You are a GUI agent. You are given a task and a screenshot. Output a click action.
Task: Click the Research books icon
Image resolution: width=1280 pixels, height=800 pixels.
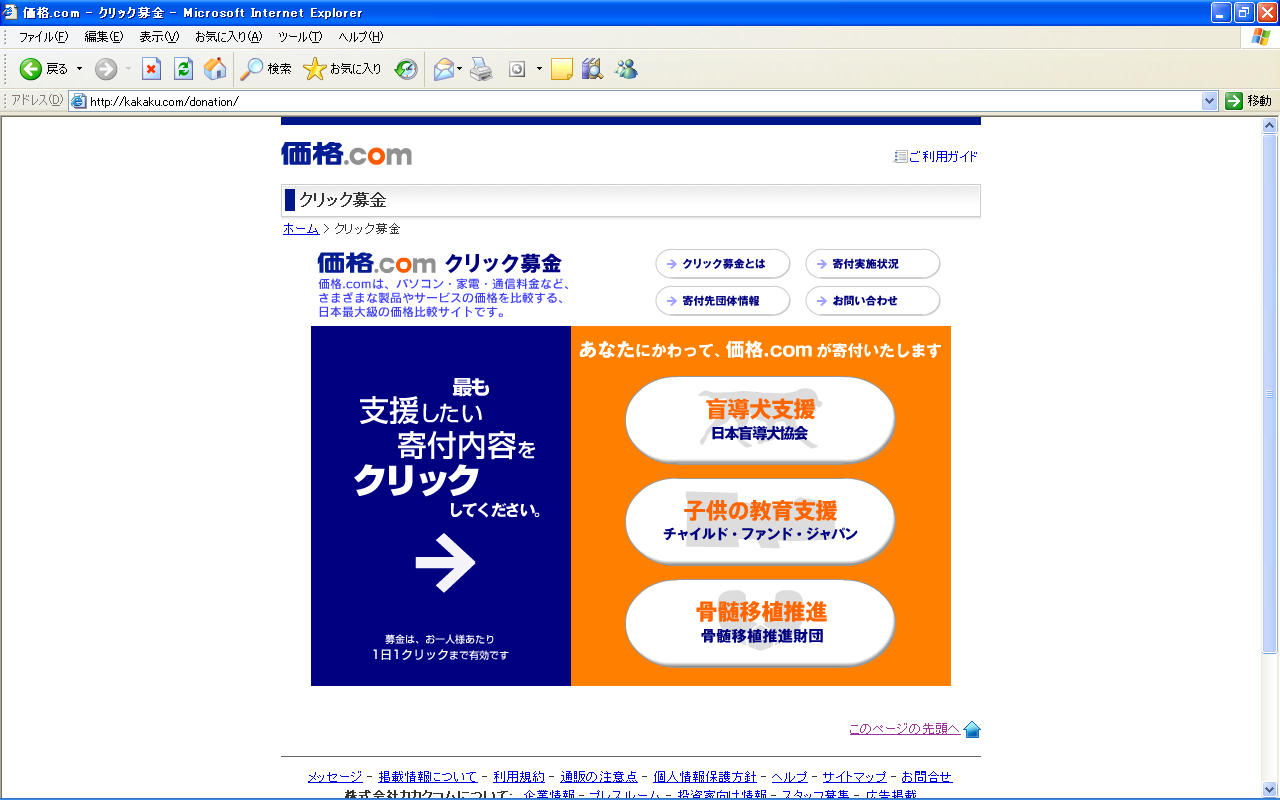tap(593, 69)
